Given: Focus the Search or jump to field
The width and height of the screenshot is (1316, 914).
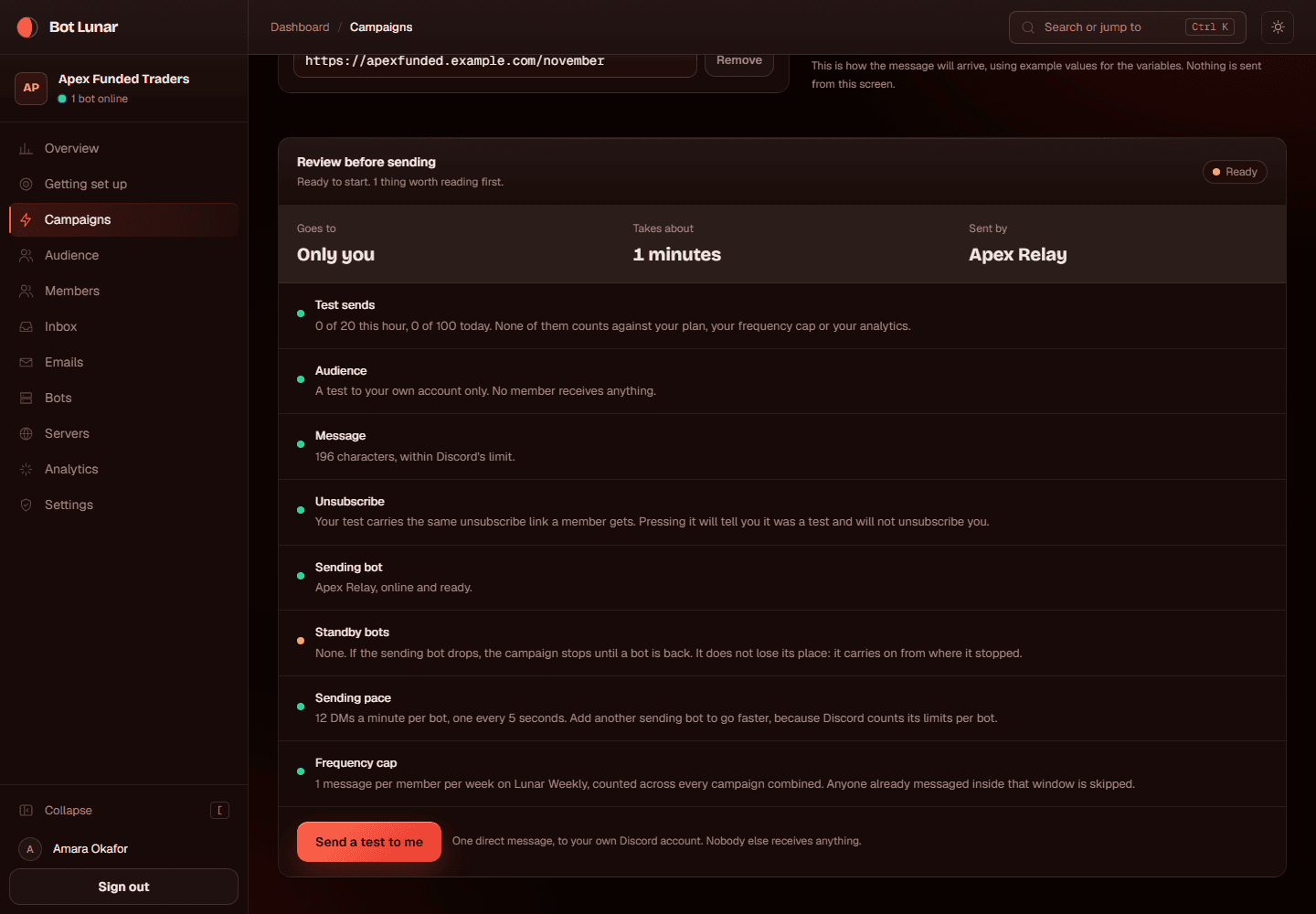Looking at the screenshot, I should click(x=1128, y=27).
